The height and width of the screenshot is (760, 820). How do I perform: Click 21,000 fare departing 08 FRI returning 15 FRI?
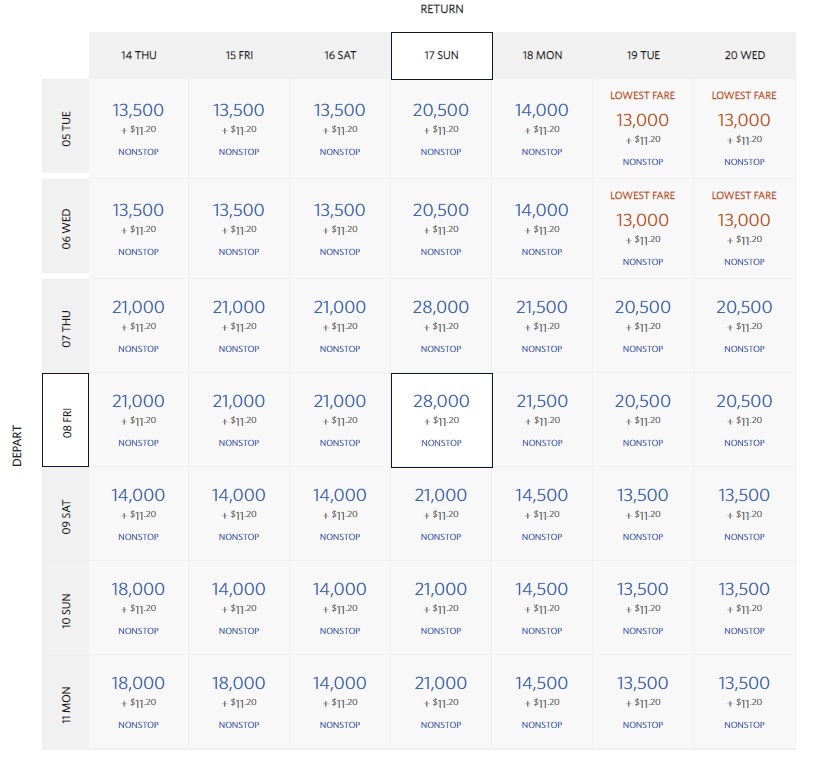coord(239,419)
